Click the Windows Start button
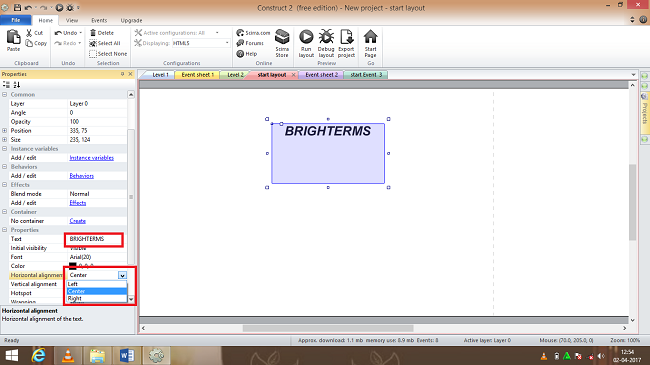 point(12,355)
